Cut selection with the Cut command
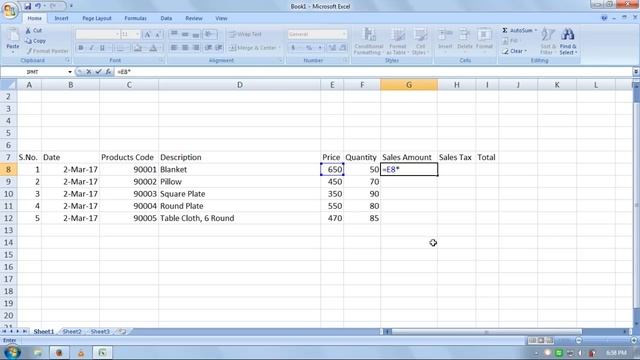Screen dimensions: 640x360 tap(33, 31)
